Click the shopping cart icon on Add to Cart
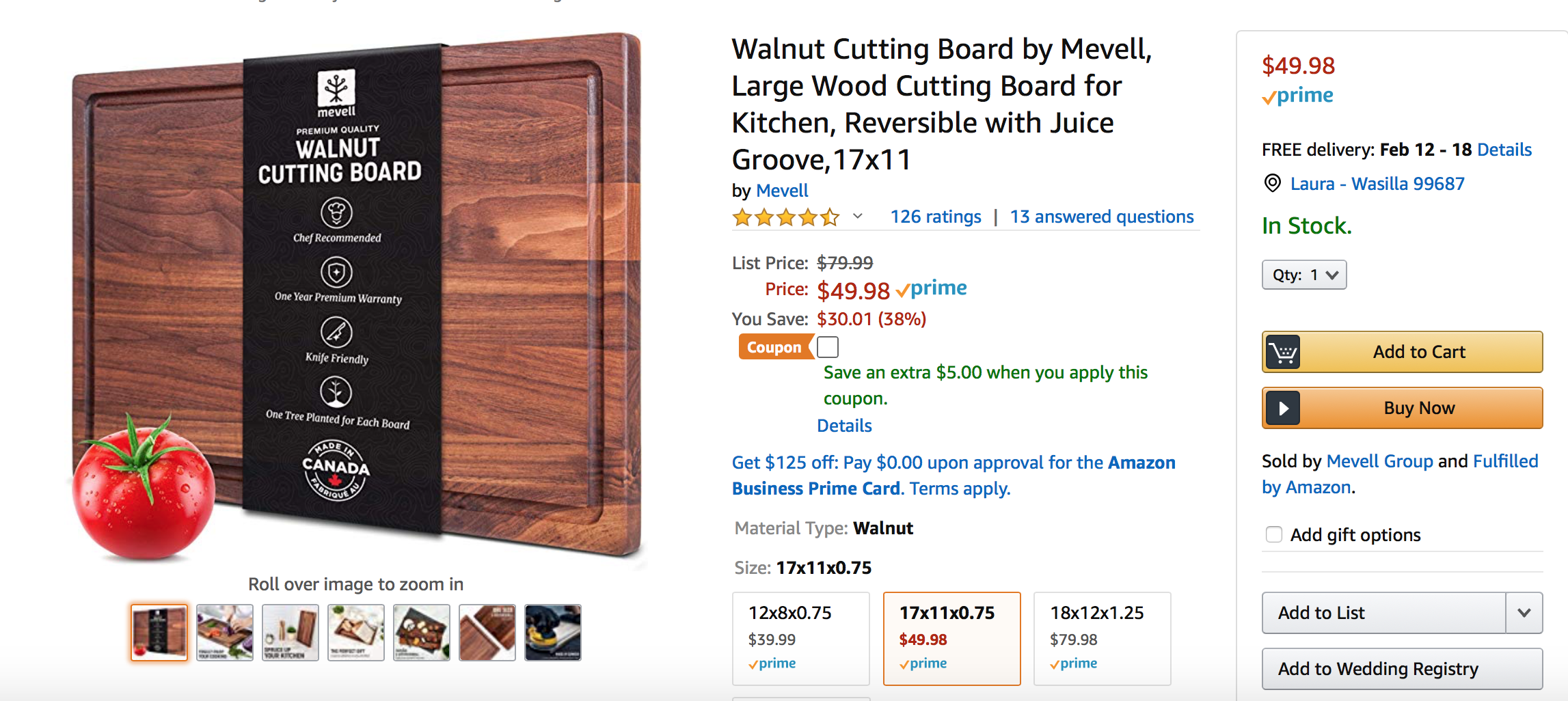1568x701 pixels. point(1283,353)
